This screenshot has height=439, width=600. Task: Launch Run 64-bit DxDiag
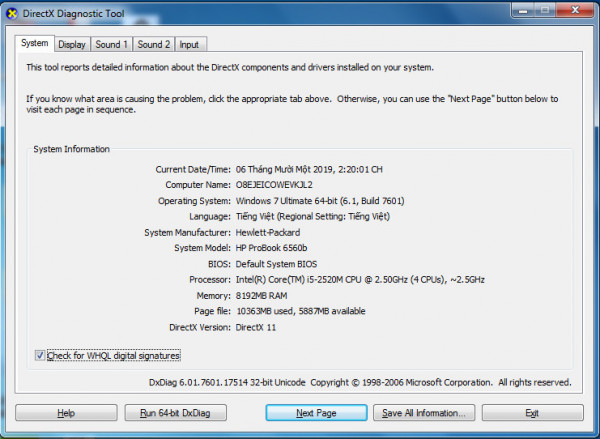[175, 413]
